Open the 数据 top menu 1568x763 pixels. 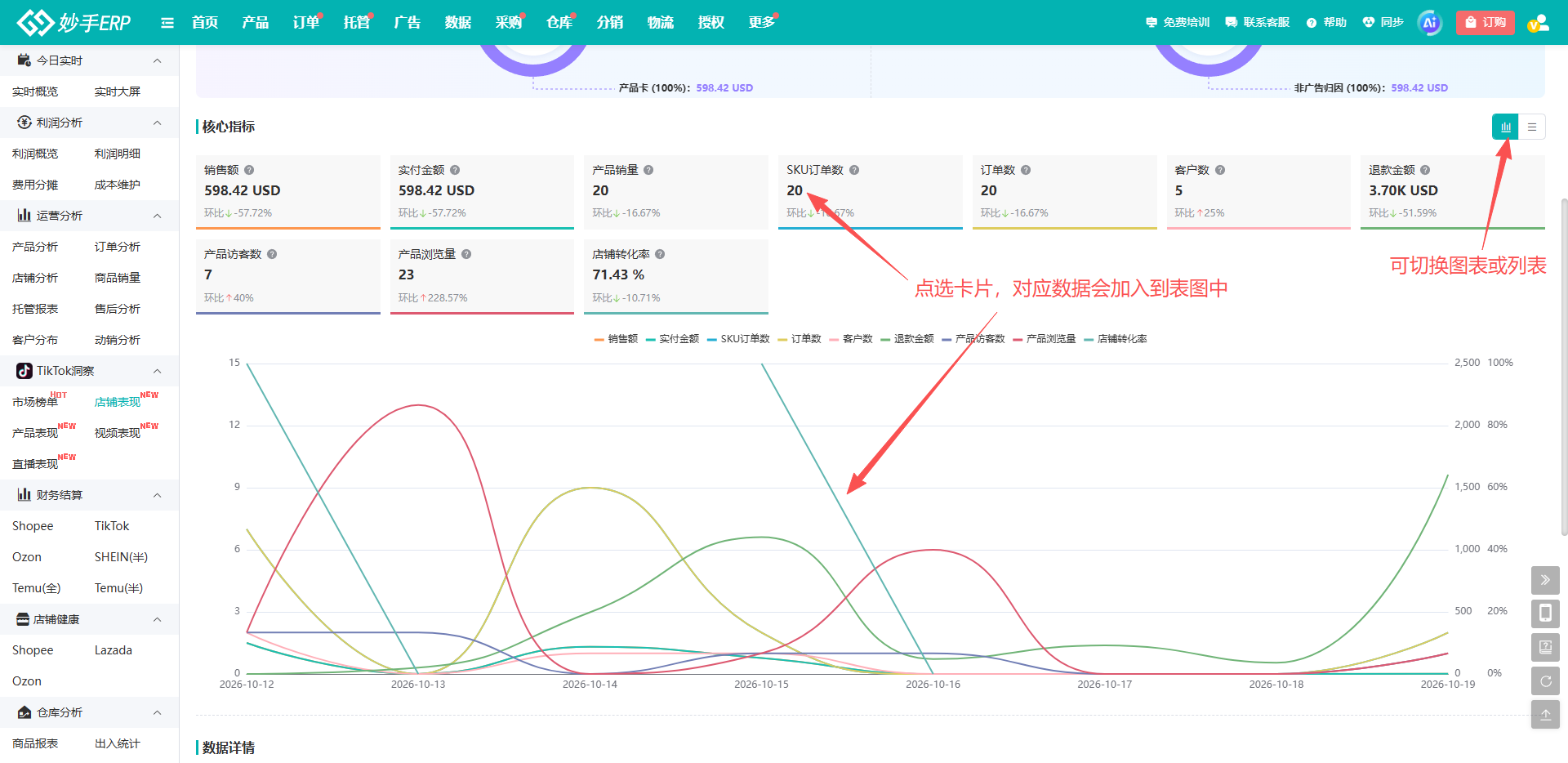click(x=458, y=23)
